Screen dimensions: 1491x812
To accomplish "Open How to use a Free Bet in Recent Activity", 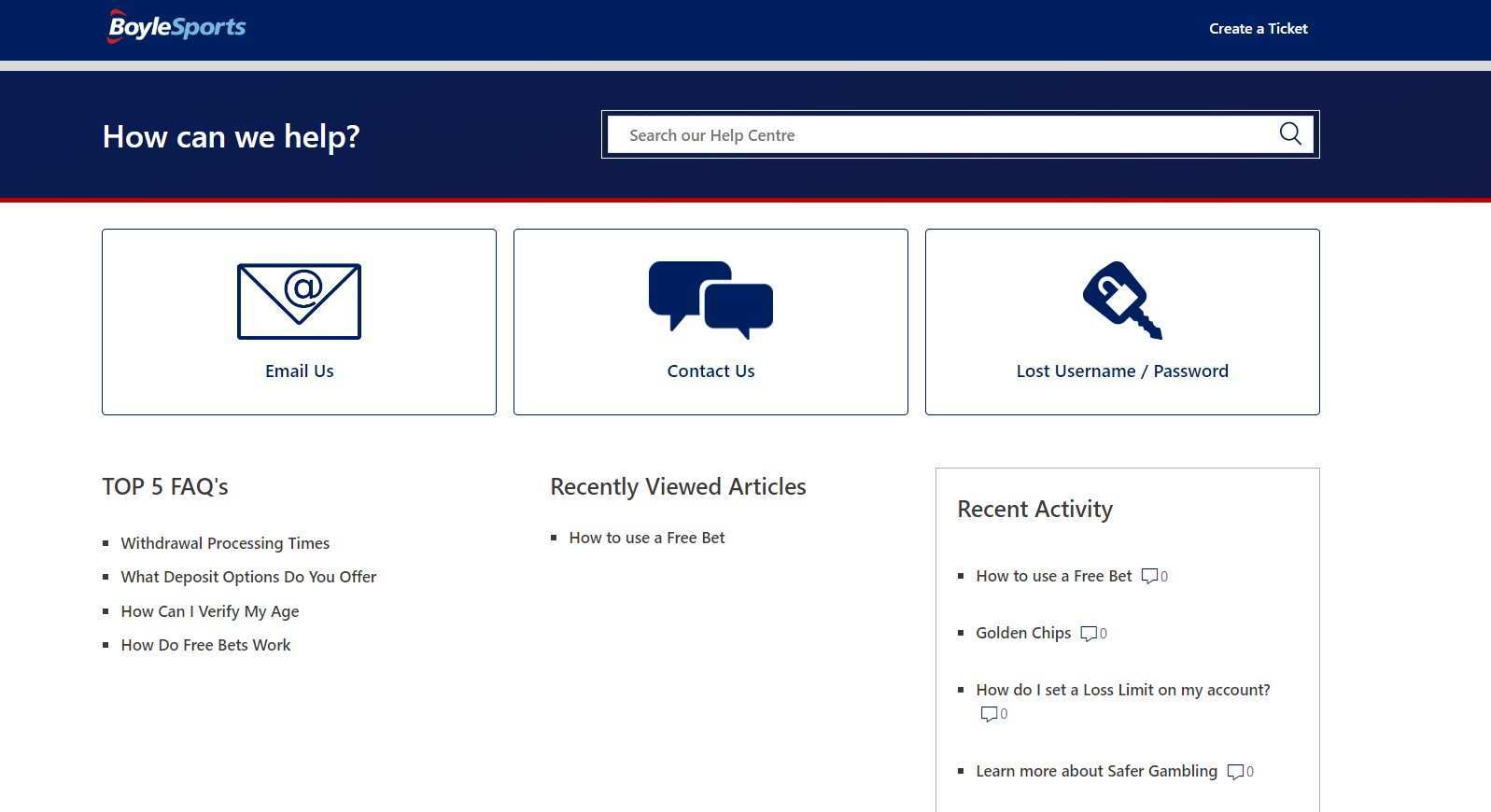I will coord(1054,576).
